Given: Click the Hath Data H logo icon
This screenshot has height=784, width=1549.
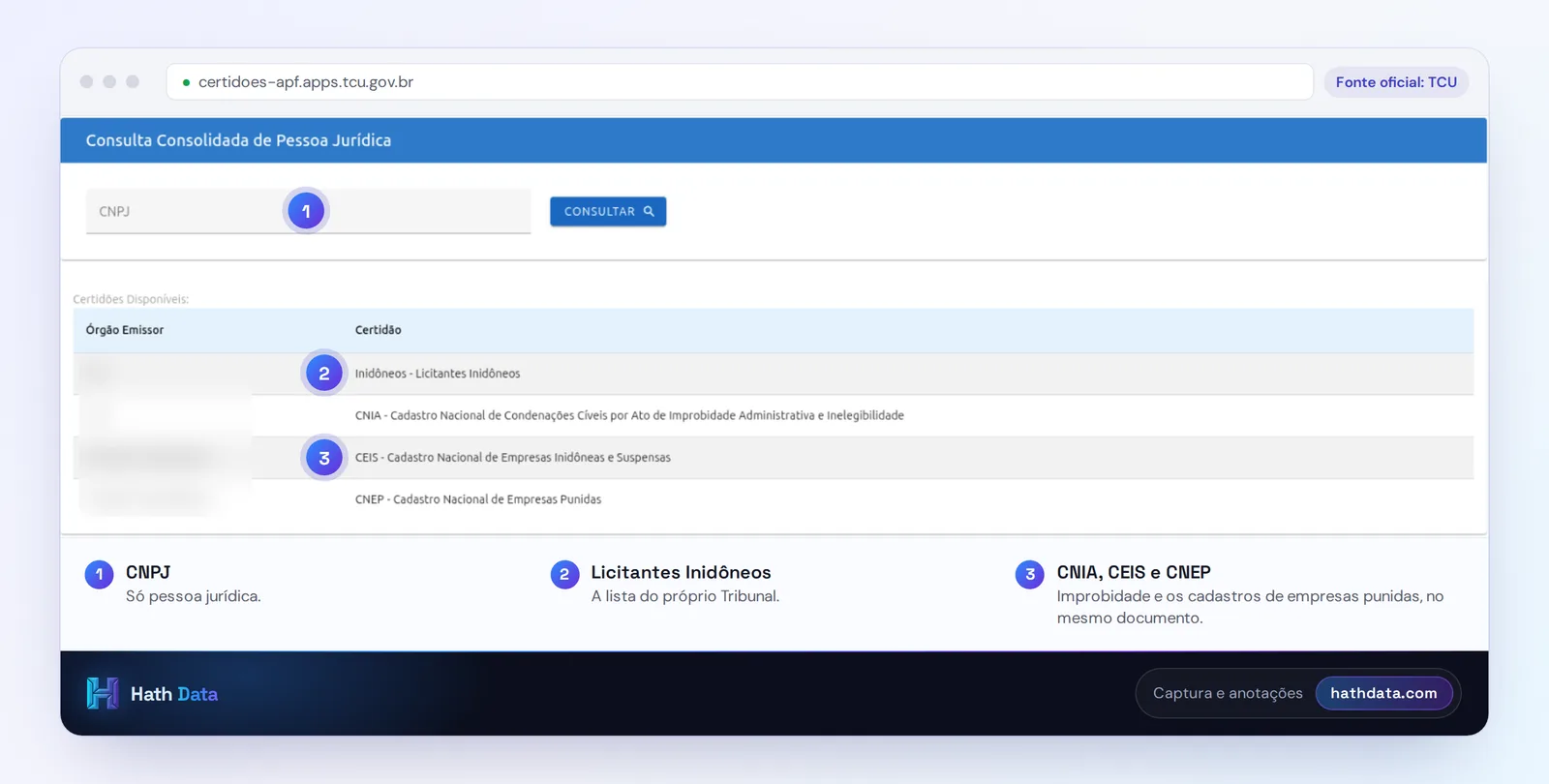Looking at the screenshot, I should (x=103, y=693).
